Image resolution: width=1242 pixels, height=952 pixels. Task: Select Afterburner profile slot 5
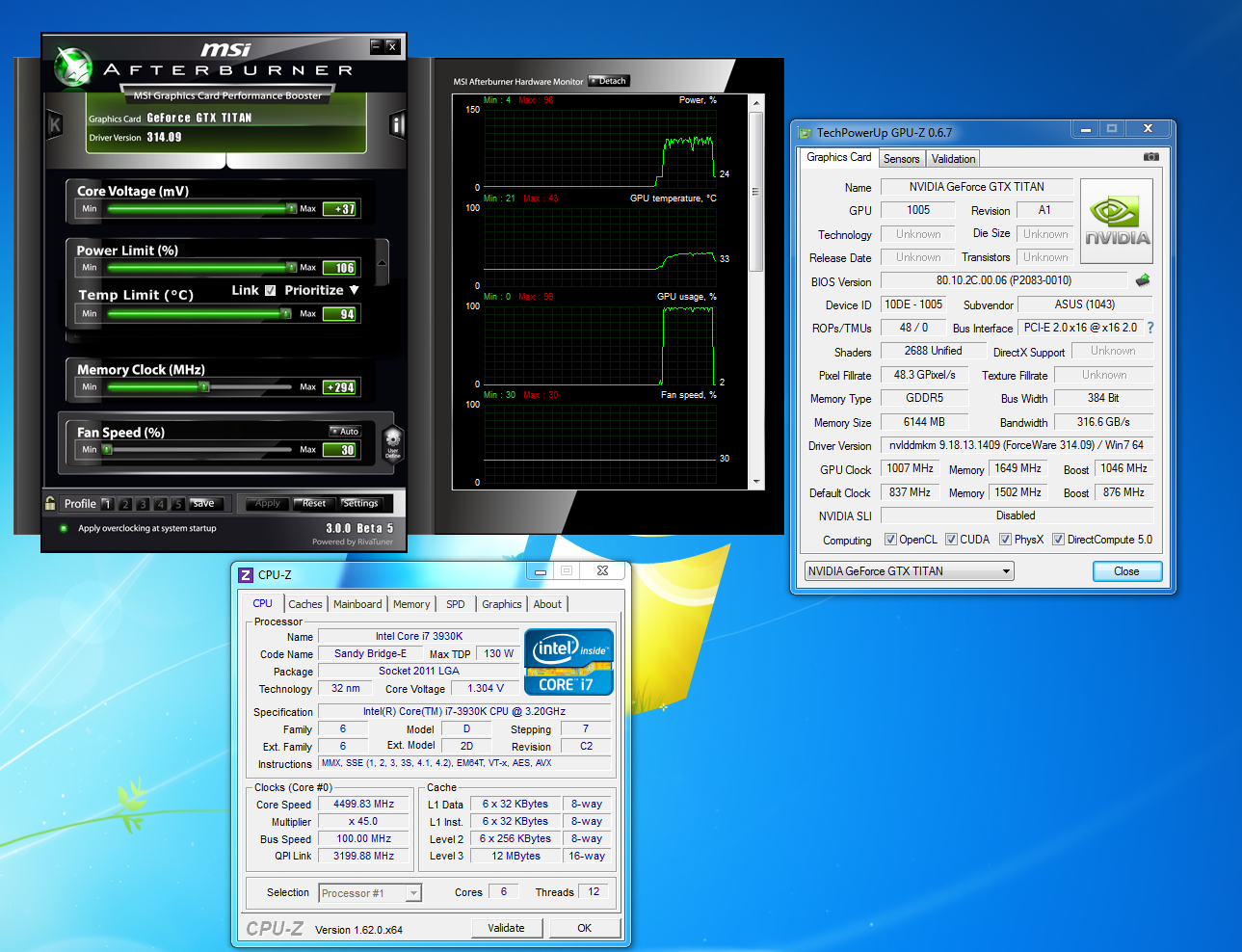178,503
